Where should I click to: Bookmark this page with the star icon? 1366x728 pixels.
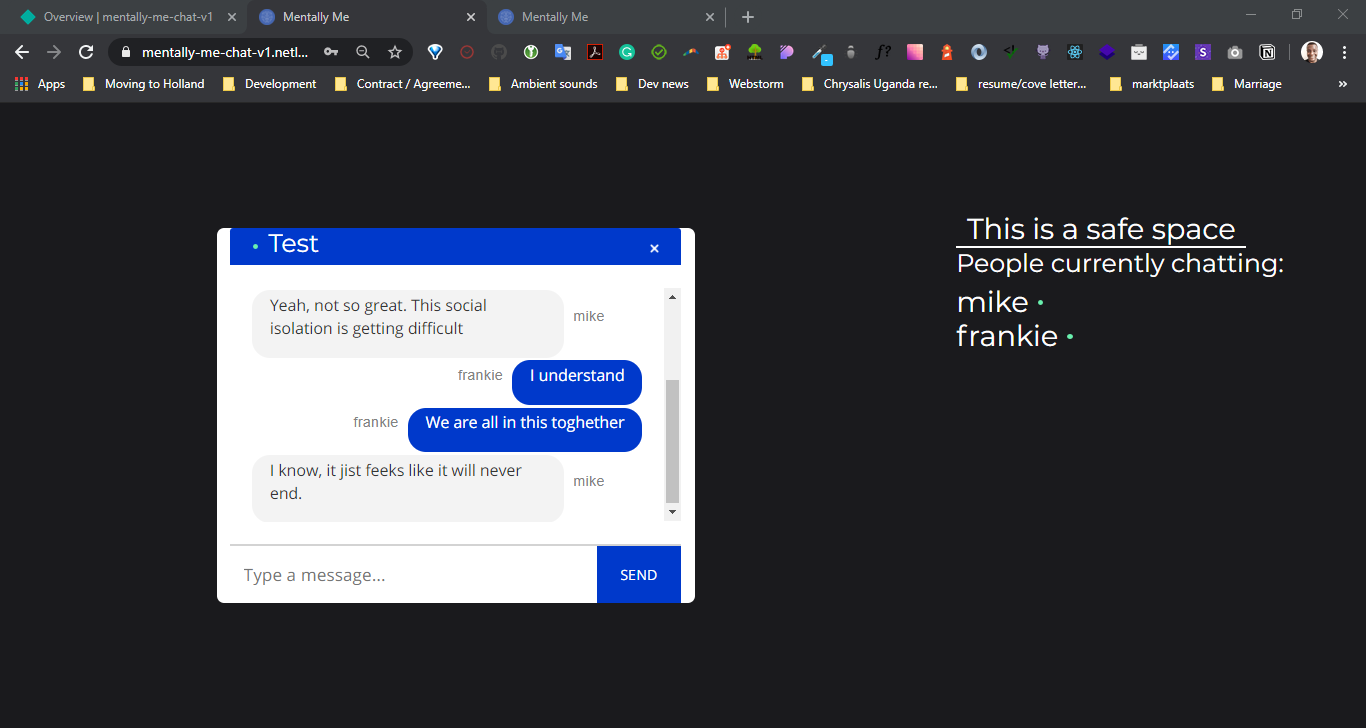click(395, 51)
